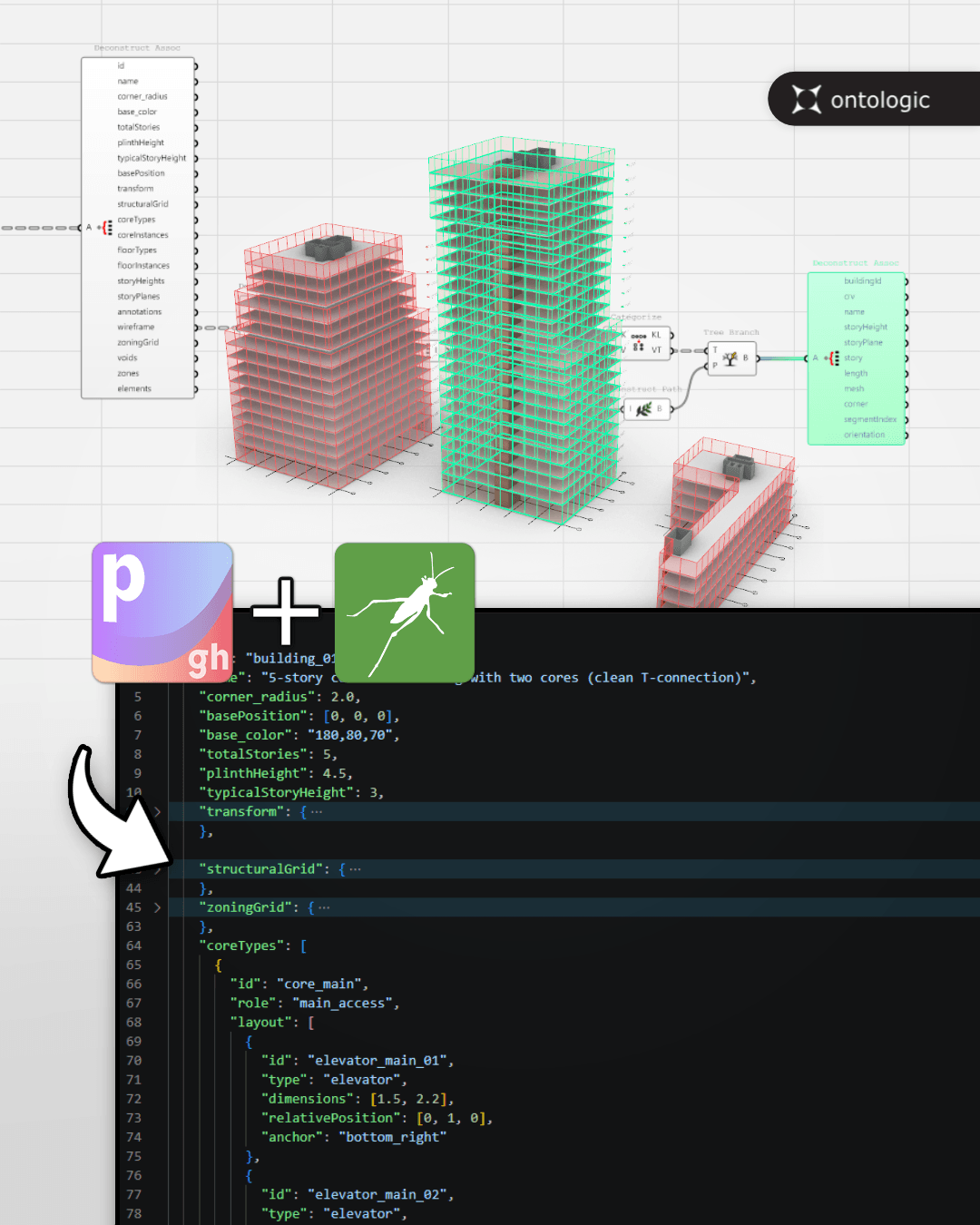The image size is (980, 1225).
Task: Click the ellipsis after "transform": {
Action: [316, 812]
